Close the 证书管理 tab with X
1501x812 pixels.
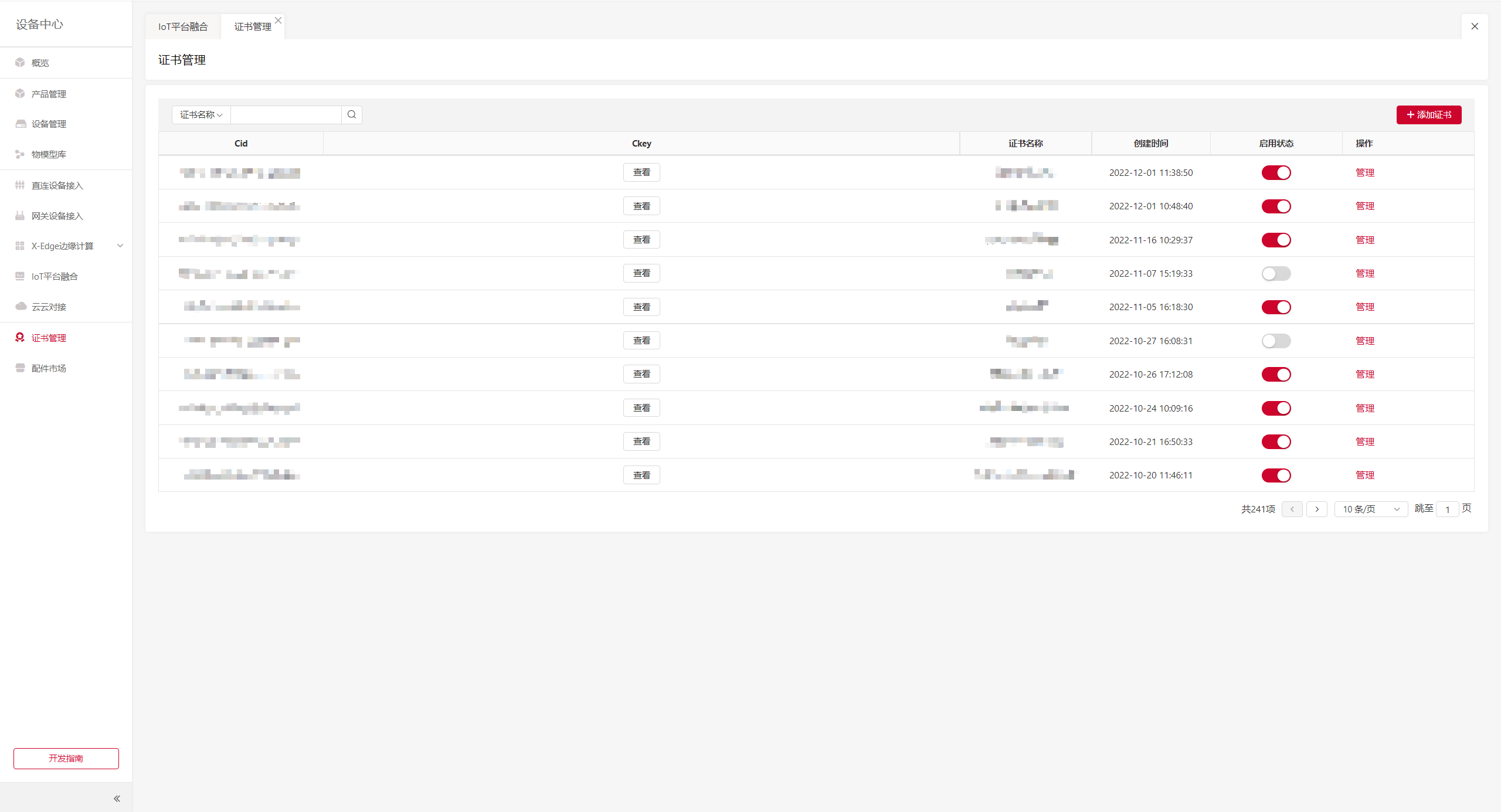pos(279,20)
